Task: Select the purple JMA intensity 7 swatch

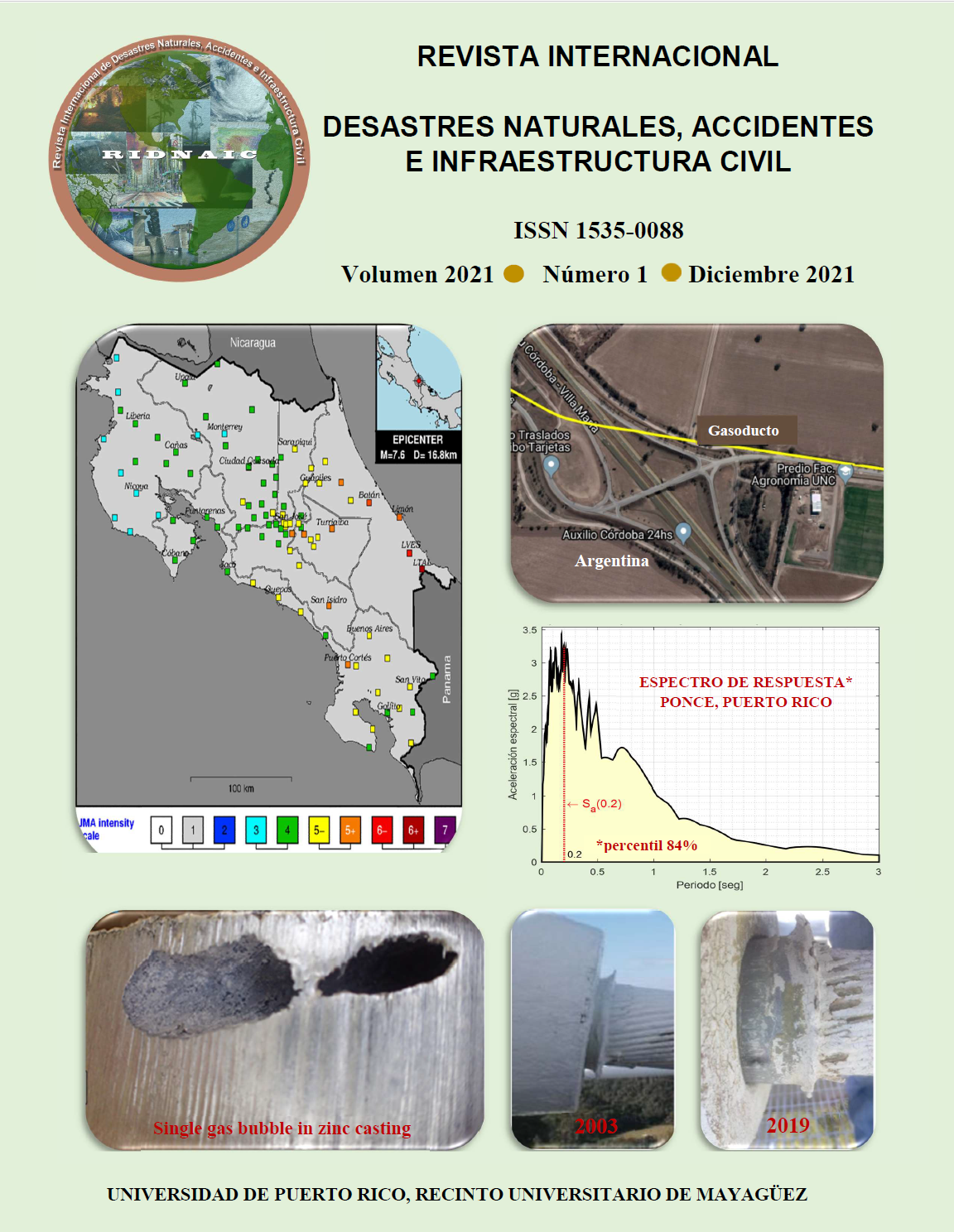Action: pos(445,830)
